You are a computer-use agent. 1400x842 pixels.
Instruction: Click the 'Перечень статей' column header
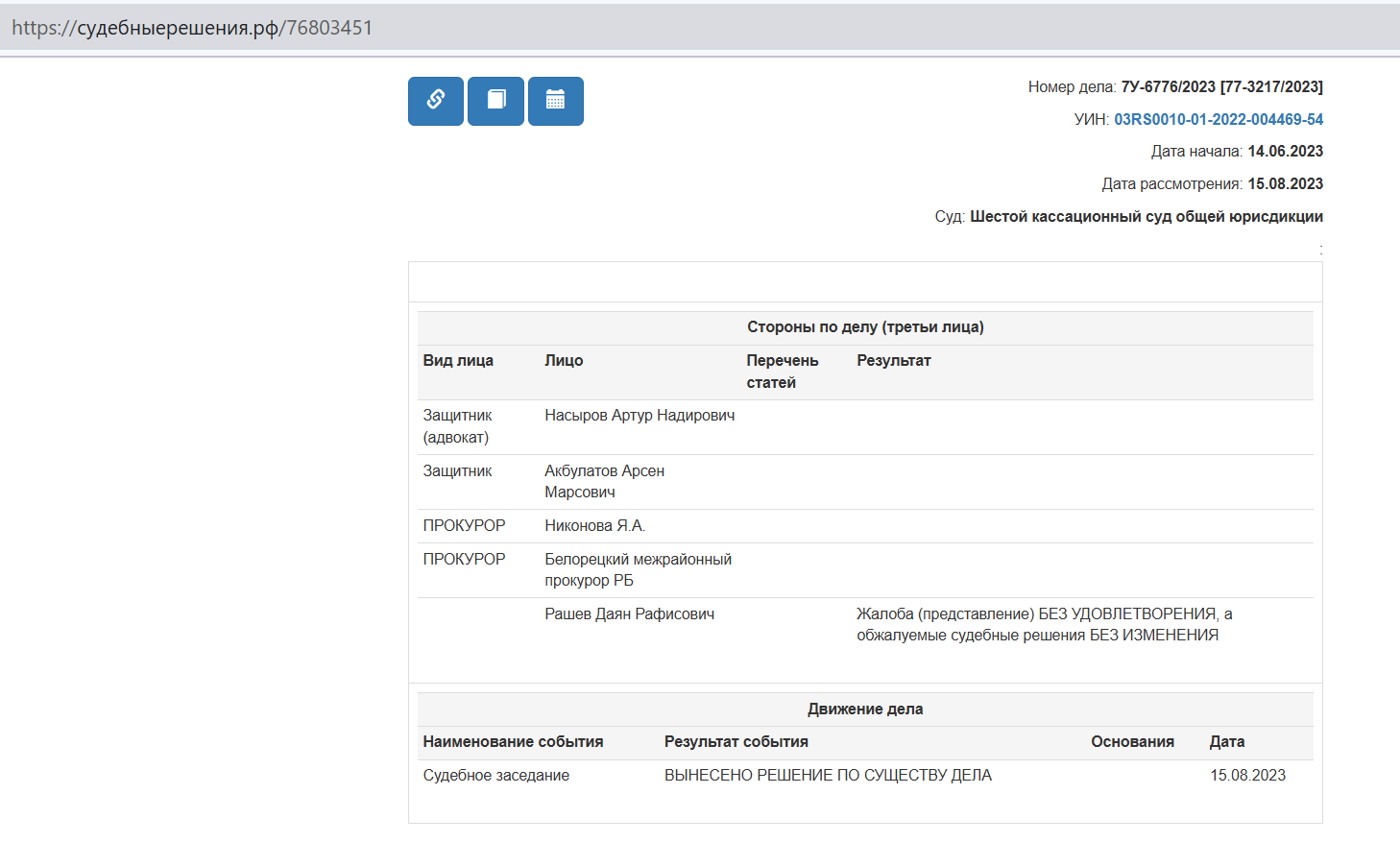pos(782,372)
